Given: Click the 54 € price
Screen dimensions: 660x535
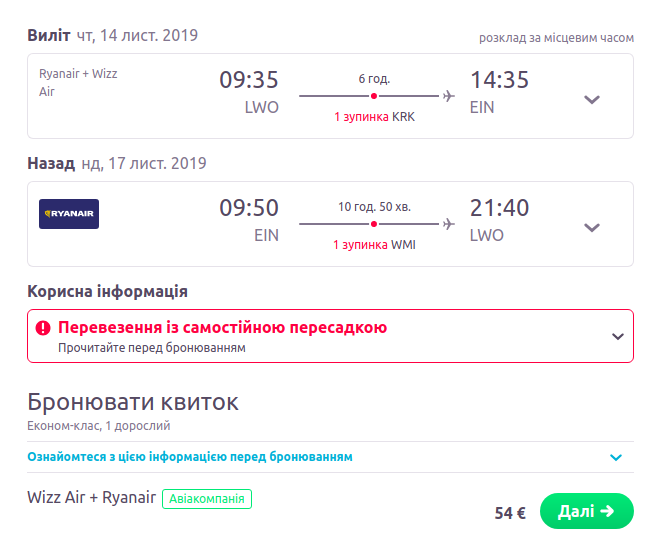Looking at the screenshot, I should pos(510,513).
